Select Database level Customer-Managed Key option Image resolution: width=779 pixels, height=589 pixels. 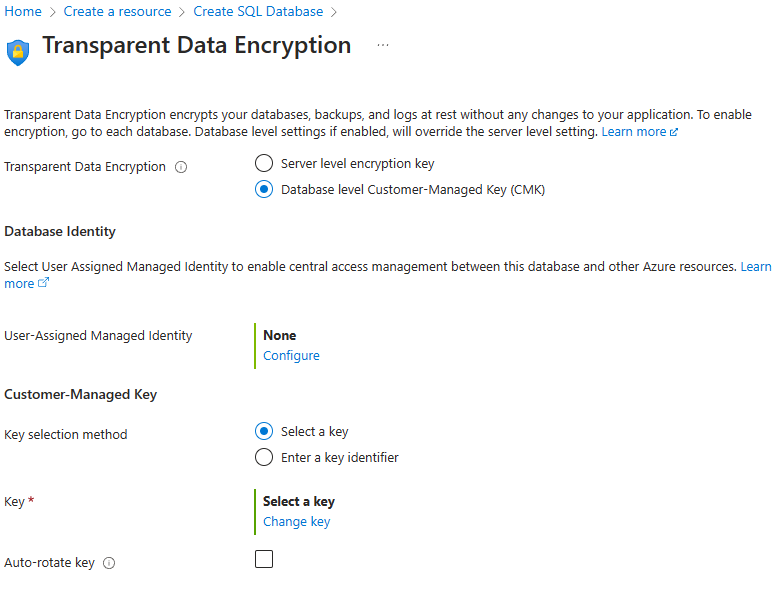[x=264, y=189]
